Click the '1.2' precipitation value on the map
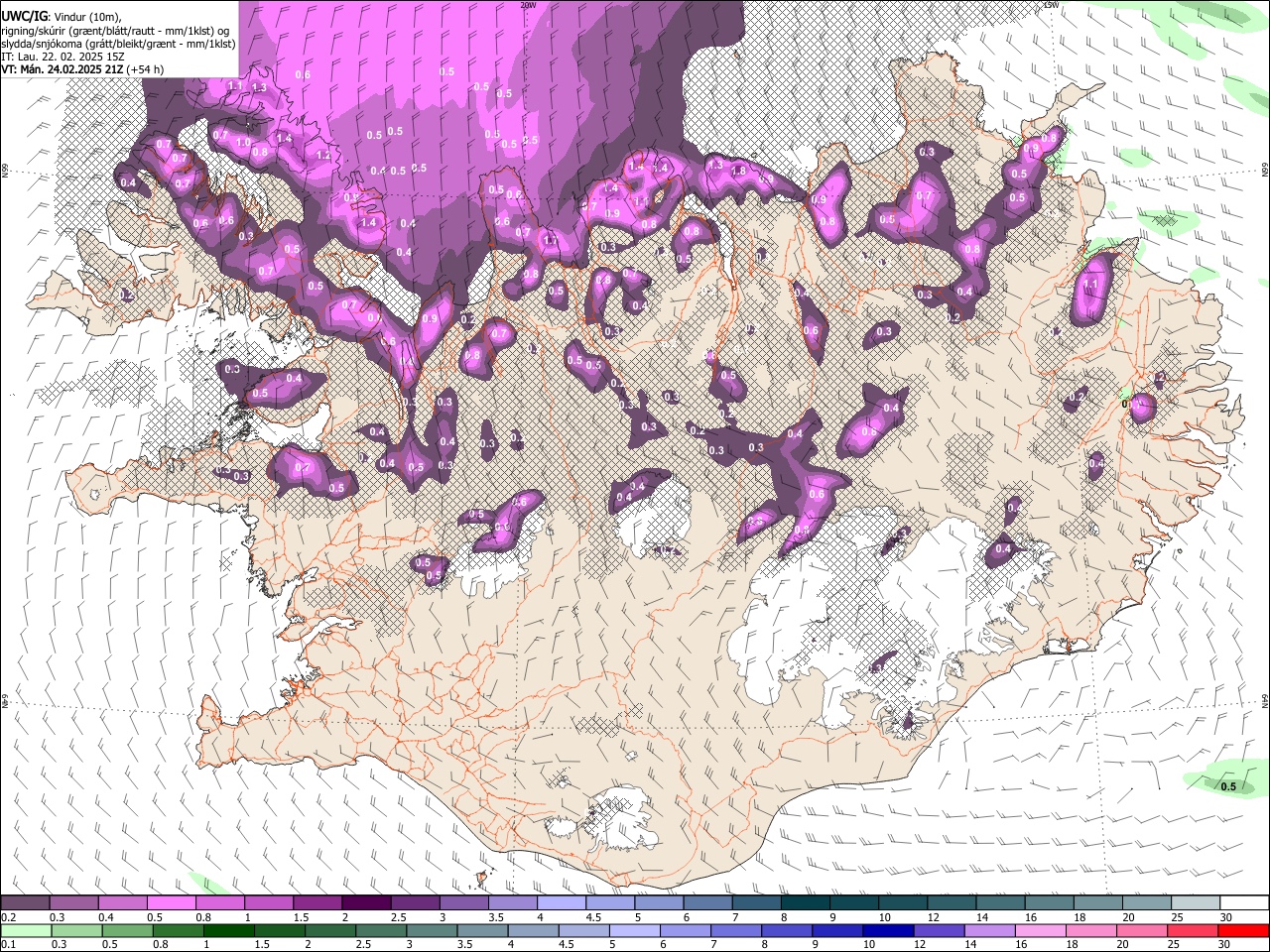The width and height of the screenshot is (1270, 952). (323, 155)
